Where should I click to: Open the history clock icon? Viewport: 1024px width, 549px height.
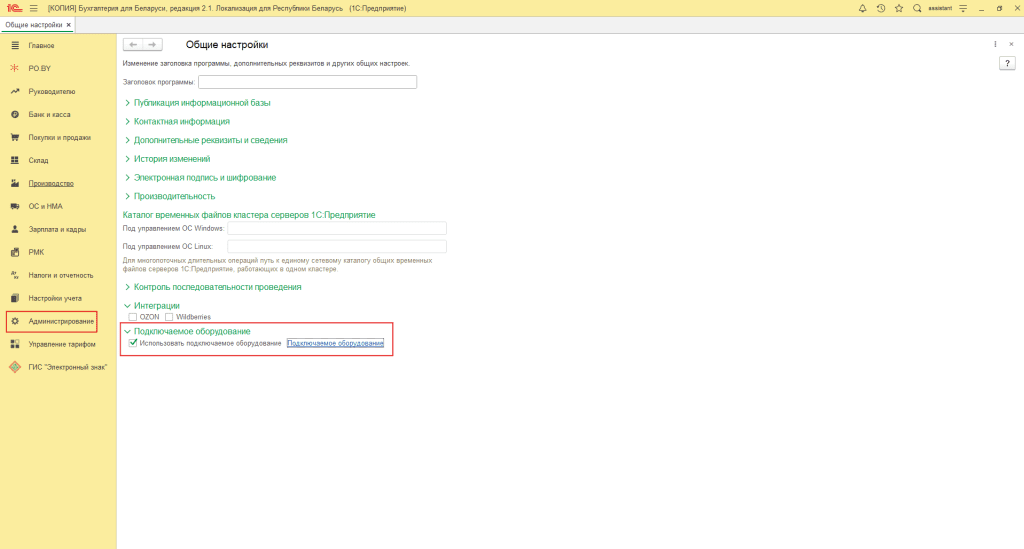[x=880, y=8]
